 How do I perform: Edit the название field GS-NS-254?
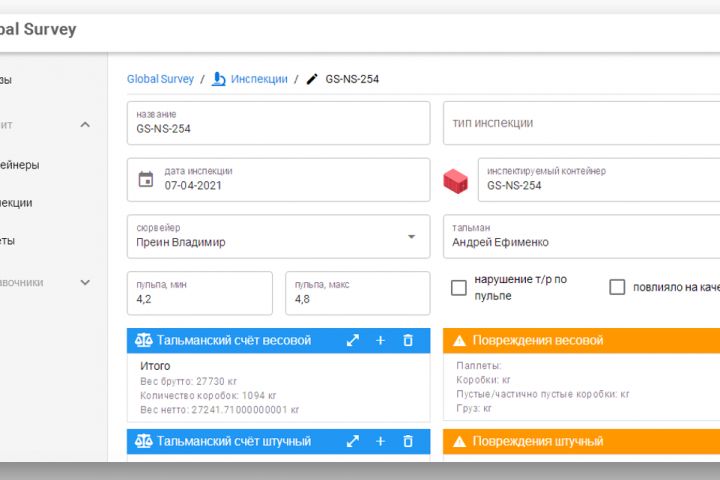(x=278, y=123)
